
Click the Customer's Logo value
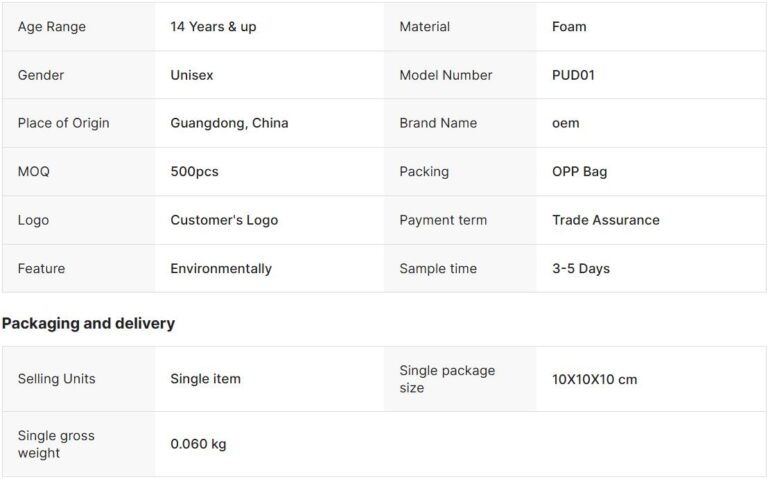pos(224,220)
